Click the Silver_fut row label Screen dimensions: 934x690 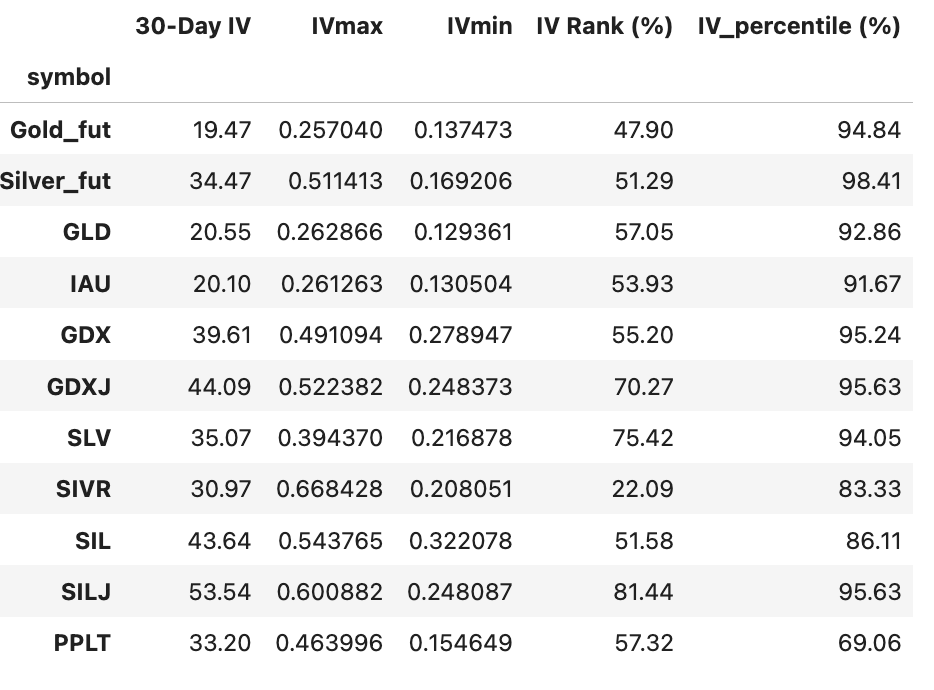[55, 181]
